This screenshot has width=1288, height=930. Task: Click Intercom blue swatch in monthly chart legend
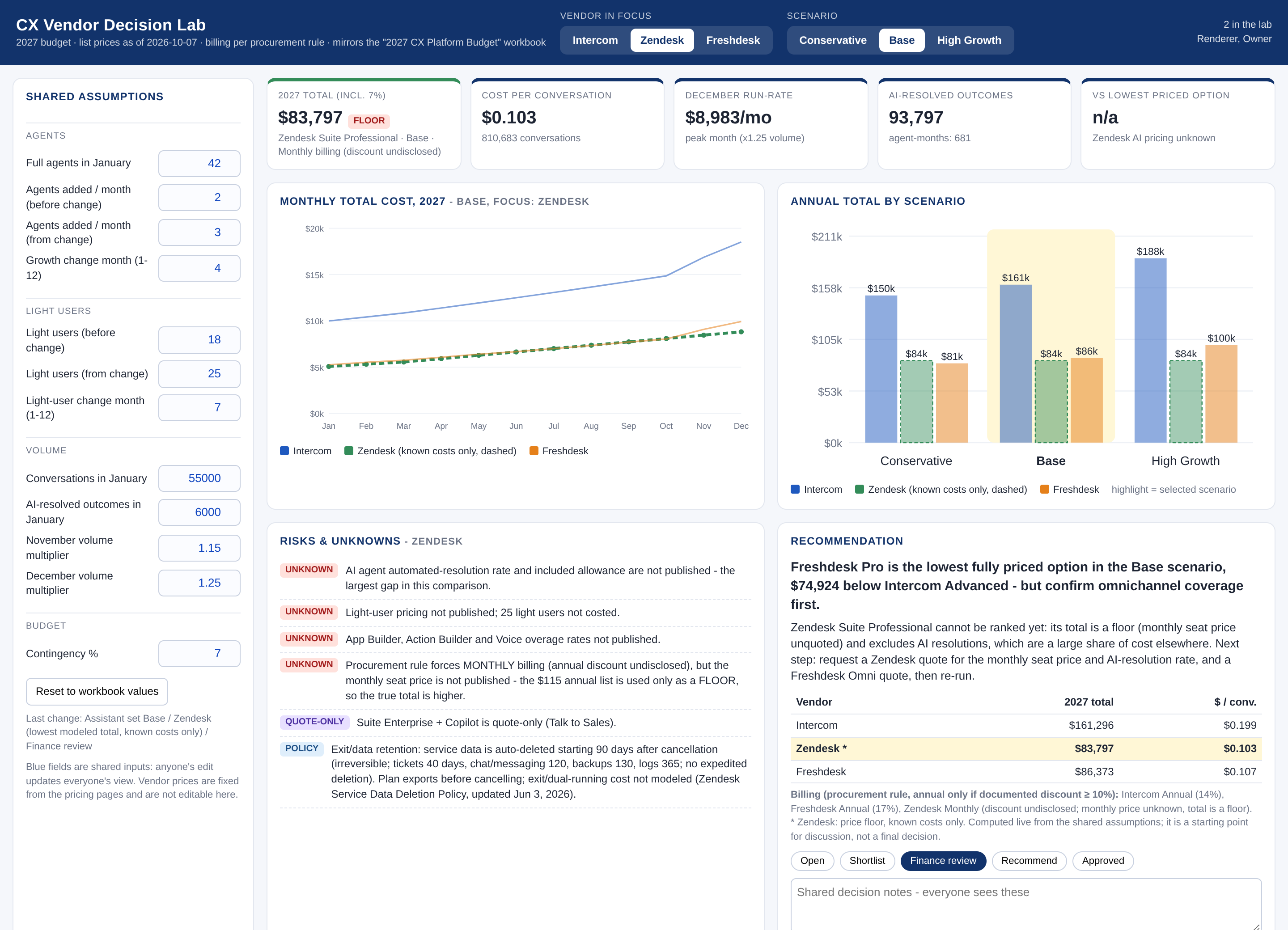tap(284, 451)
